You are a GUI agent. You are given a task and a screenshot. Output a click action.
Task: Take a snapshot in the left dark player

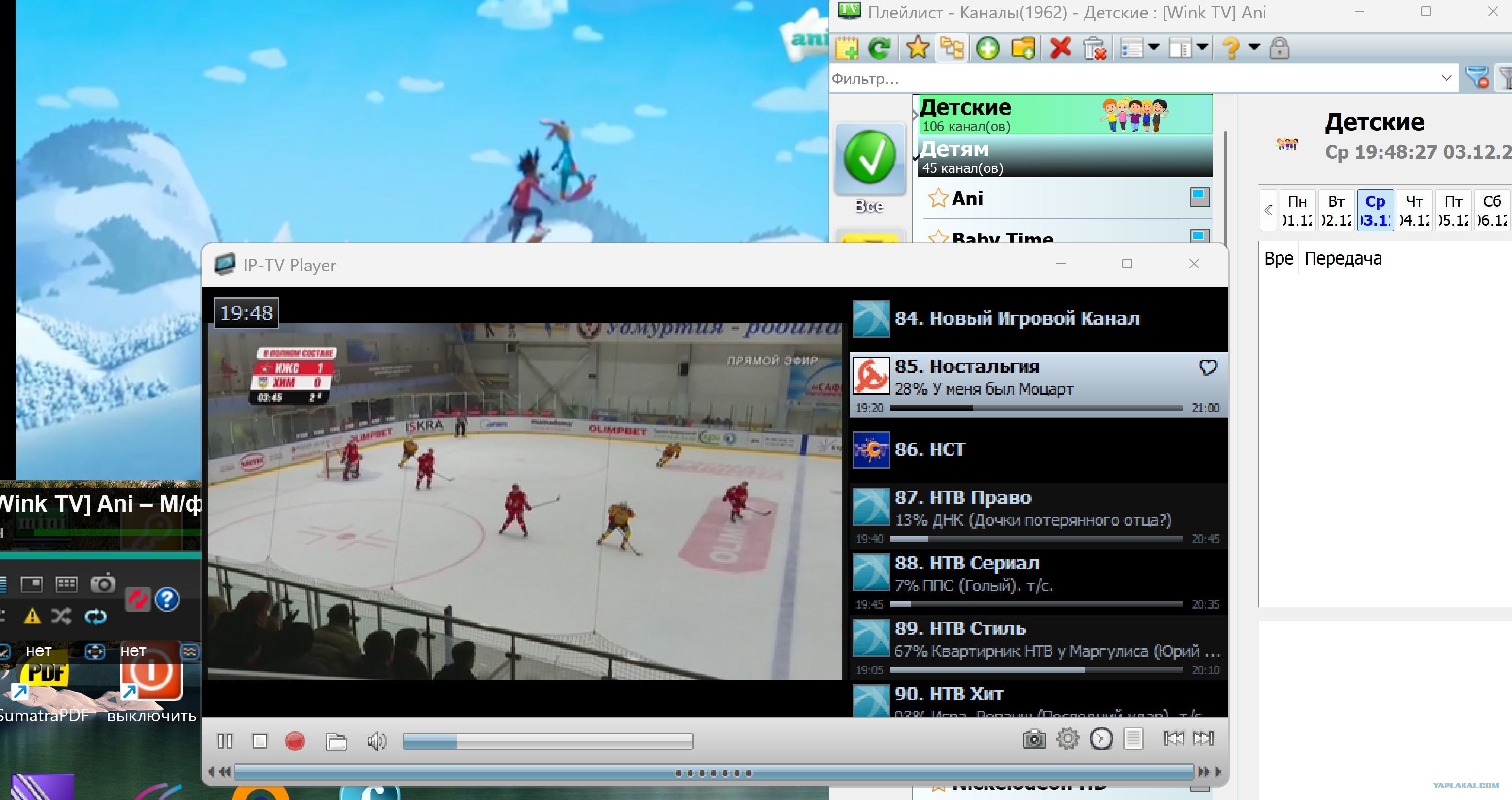click(103, 583)
